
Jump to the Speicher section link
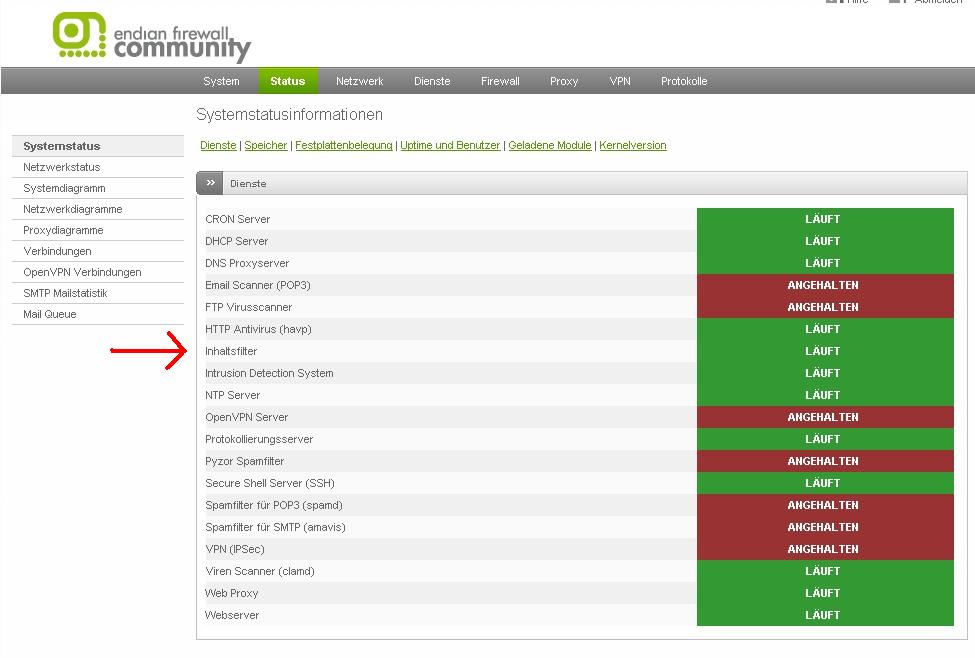266,145
